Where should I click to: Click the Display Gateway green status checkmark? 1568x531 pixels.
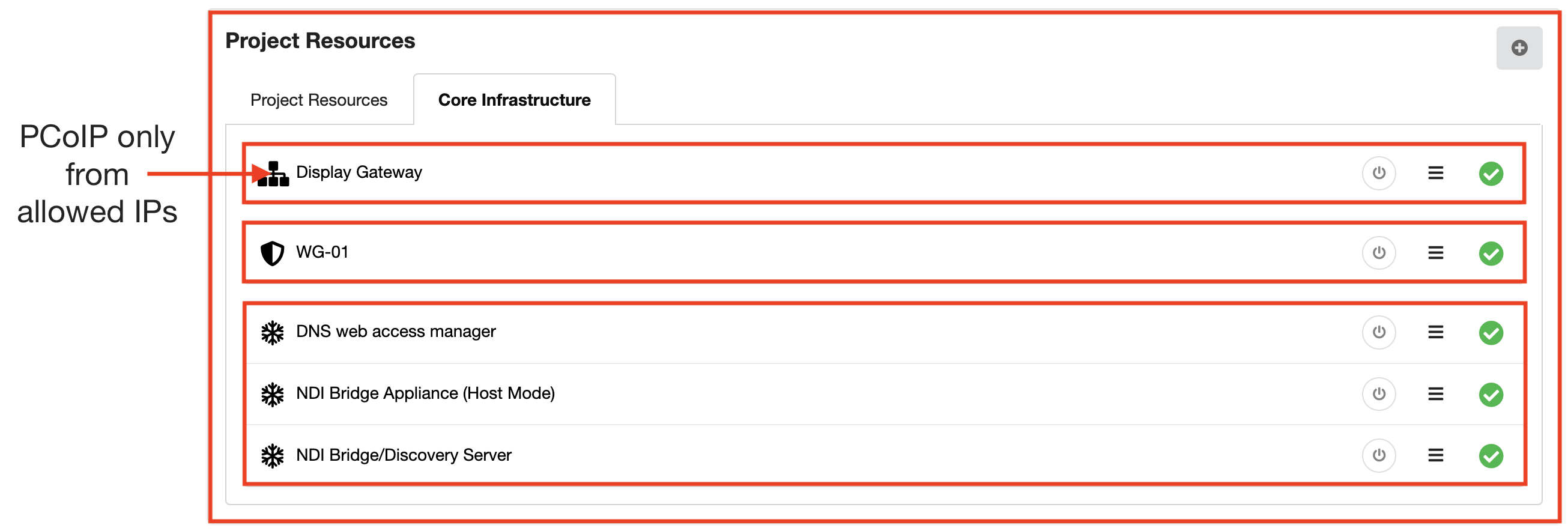1490,174
